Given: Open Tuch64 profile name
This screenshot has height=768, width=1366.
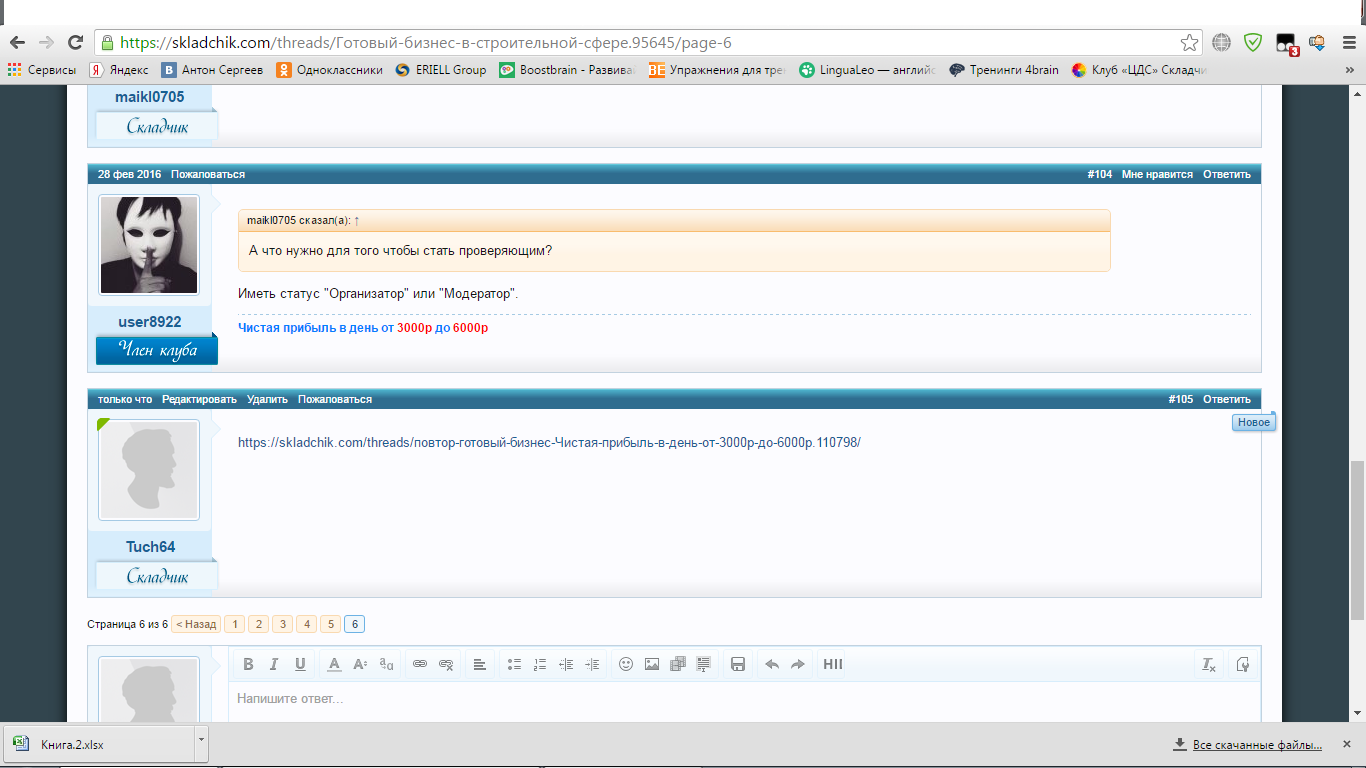Looking at the screenshot, I should click(x=150, y=546).
